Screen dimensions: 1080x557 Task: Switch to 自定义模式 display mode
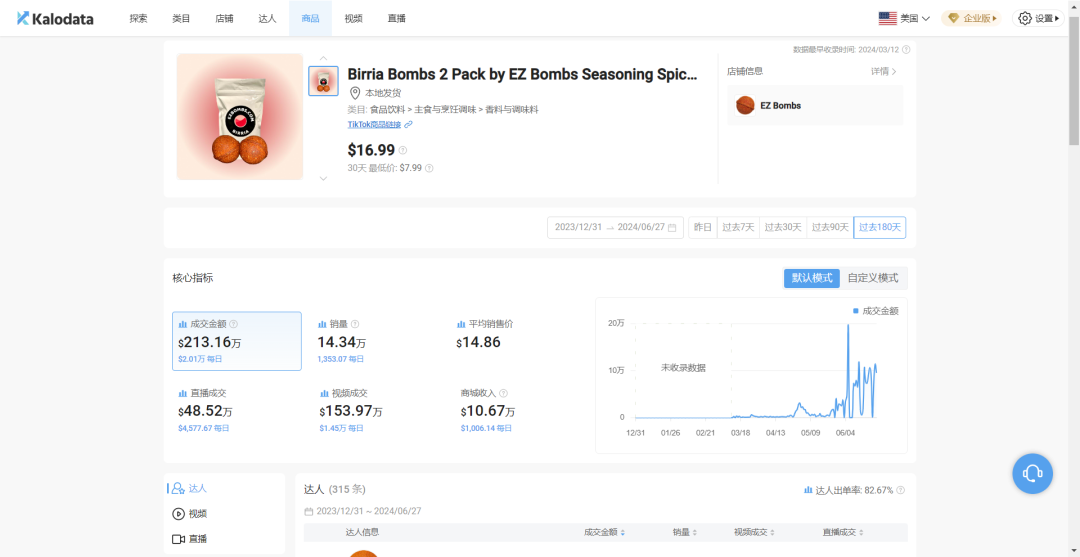coord(873,278)
